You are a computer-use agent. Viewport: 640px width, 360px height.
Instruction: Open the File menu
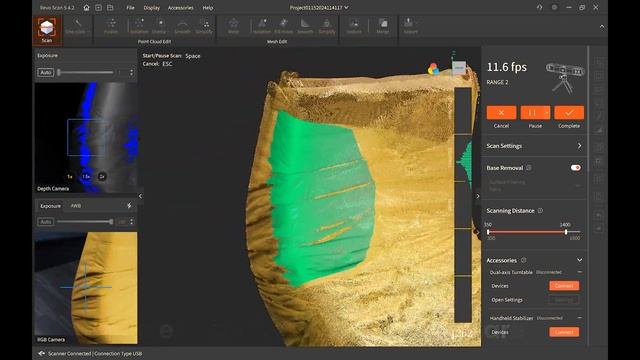tap(130, 8)
